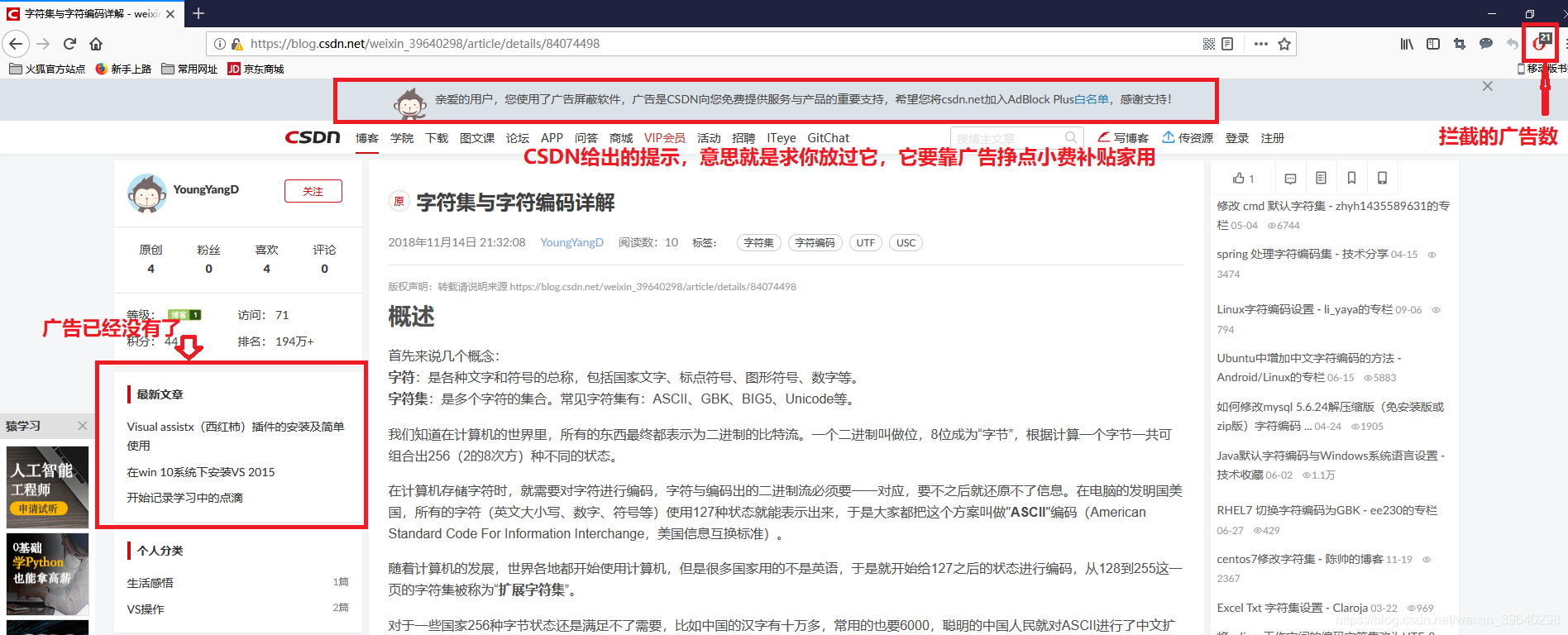Select the 论坛 nav tab
The width and height of the screenshot is (1568, 635).
(x=518, y=138)
